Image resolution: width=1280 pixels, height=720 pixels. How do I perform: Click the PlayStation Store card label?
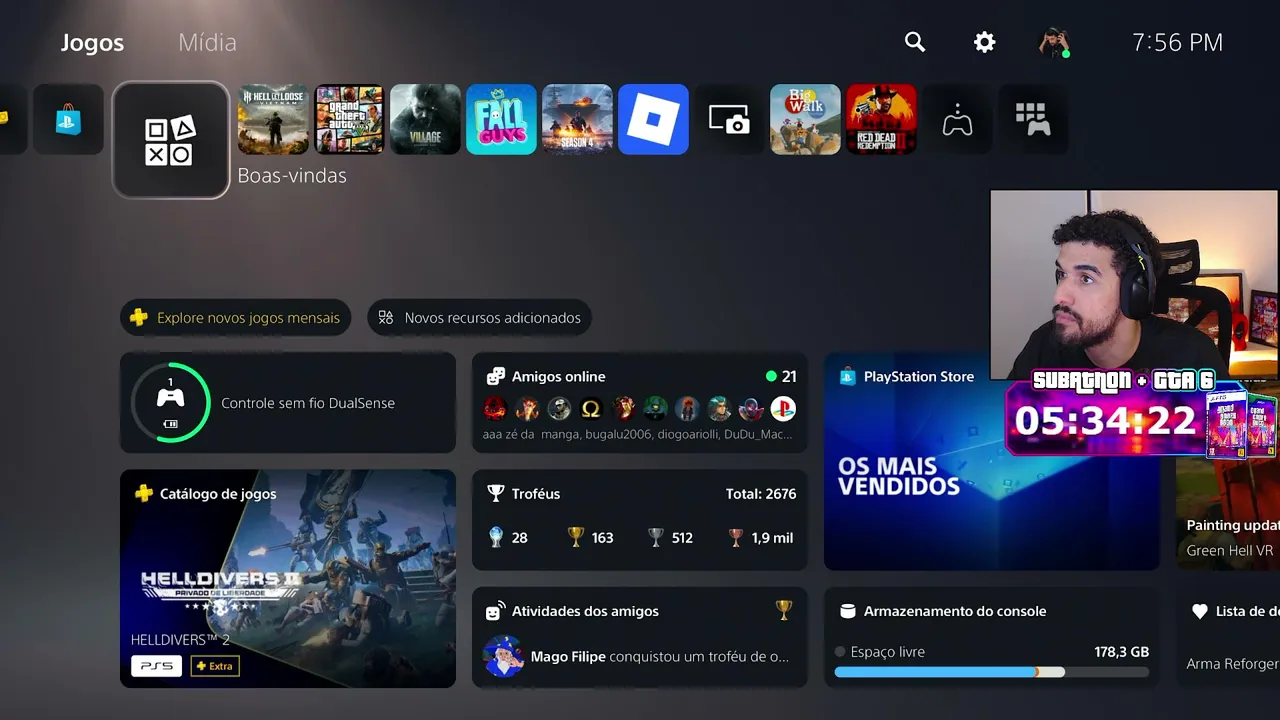(919, 377)
